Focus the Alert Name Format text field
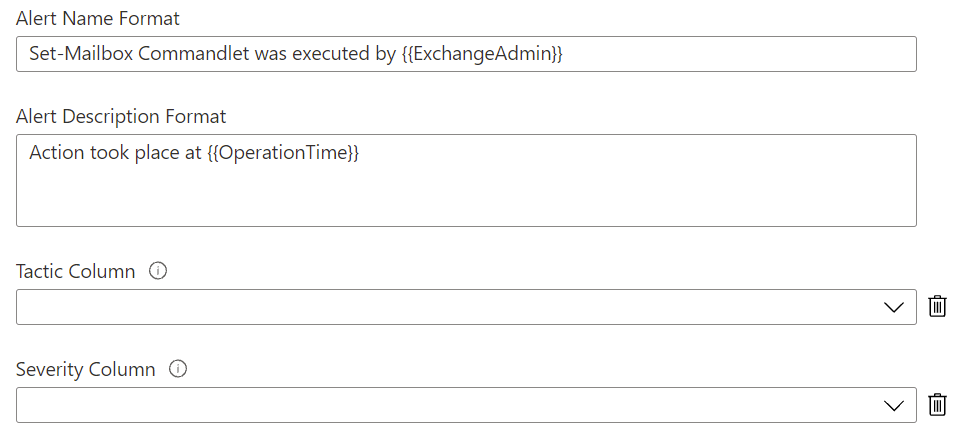959x444 pixels. (x=740, y=54)
